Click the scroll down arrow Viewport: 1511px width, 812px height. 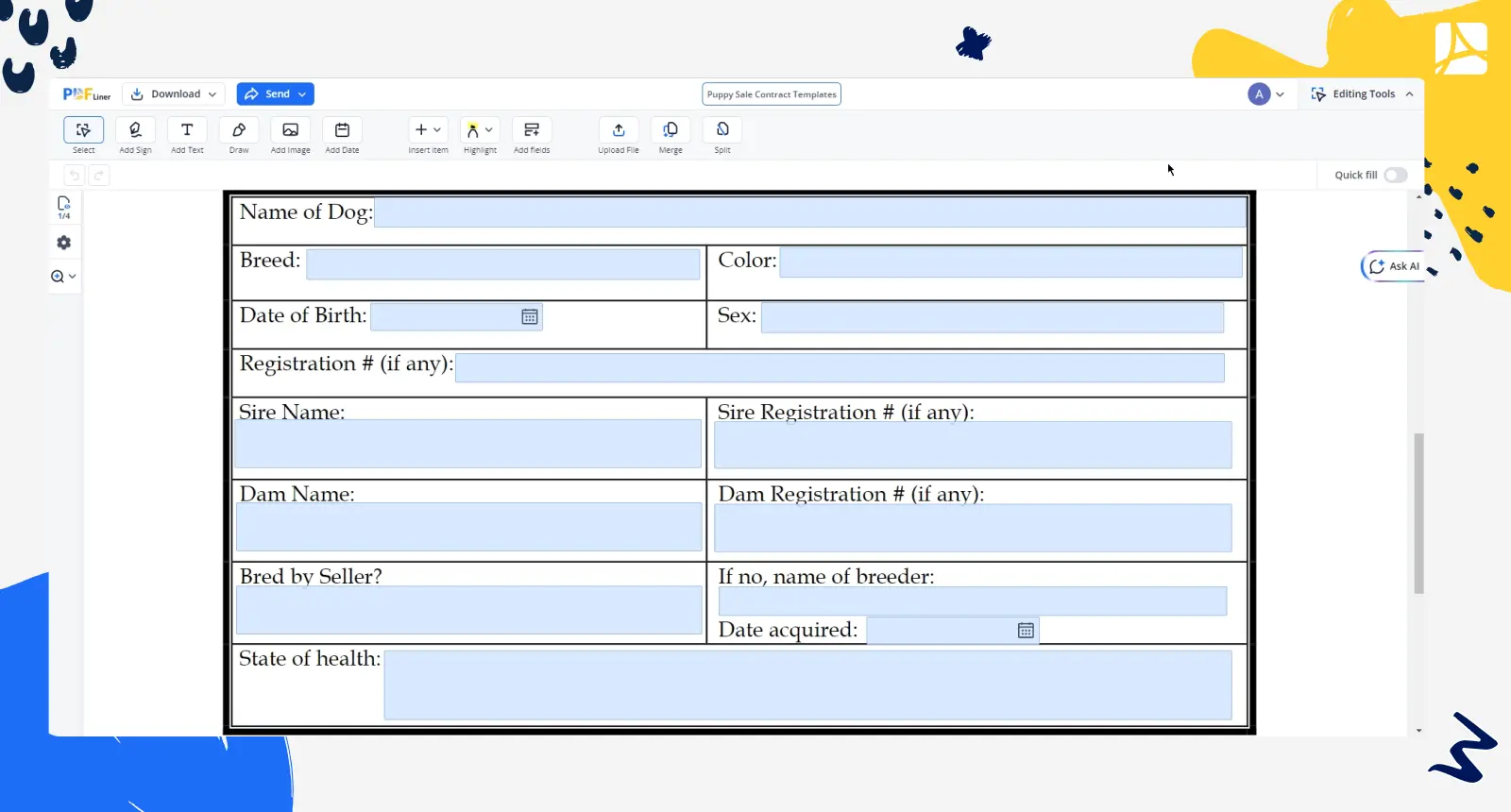(1418, 731)
